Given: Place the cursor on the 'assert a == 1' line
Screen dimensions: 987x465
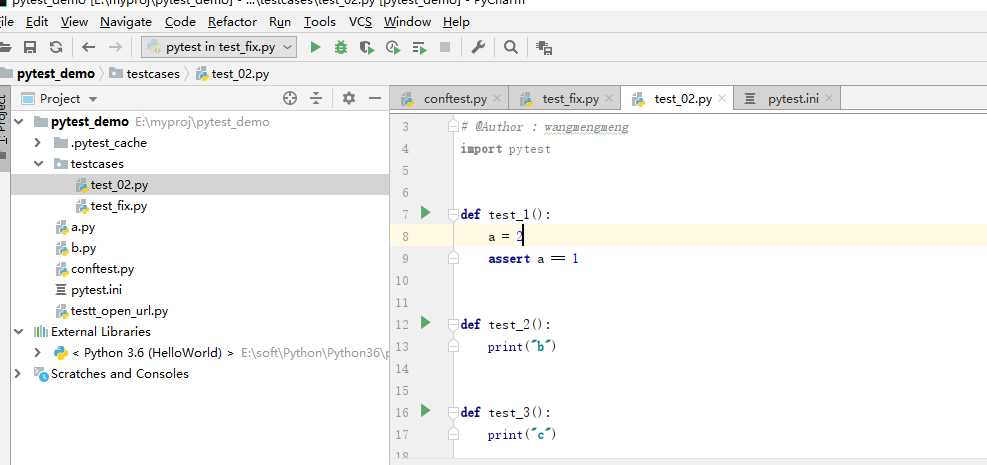Looking at the screenshot, I should (533, 259).
